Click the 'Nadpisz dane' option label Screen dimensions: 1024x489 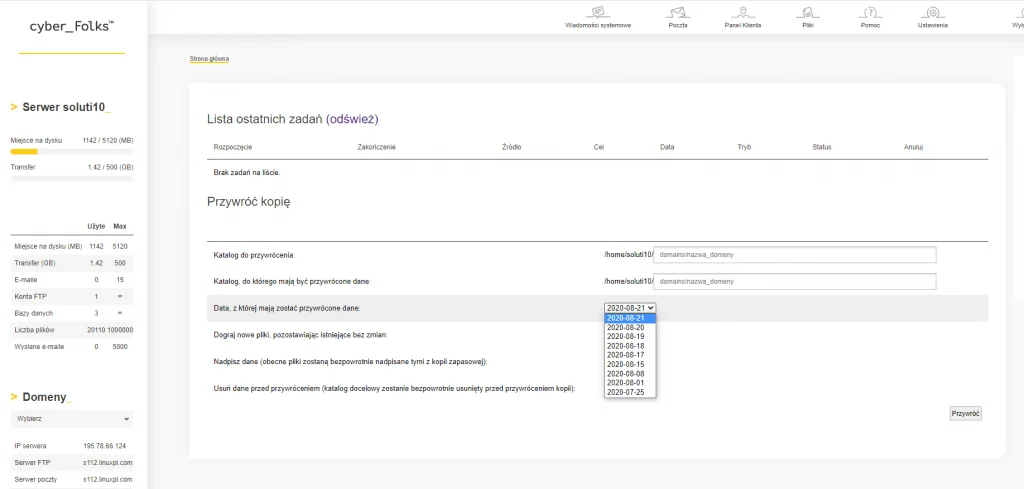(350, 361)
